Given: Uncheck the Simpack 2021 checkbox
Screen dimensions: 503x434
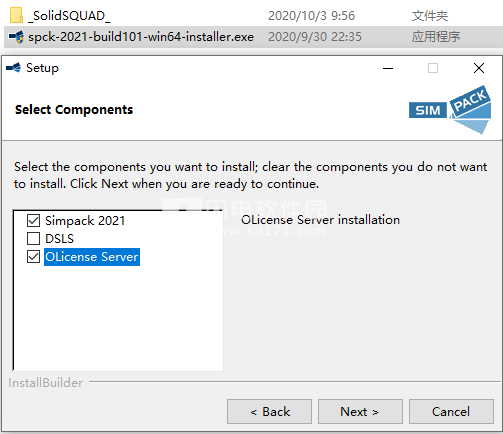Looking at the screenshot, I should pyautogui.click(x=34, y=220).
